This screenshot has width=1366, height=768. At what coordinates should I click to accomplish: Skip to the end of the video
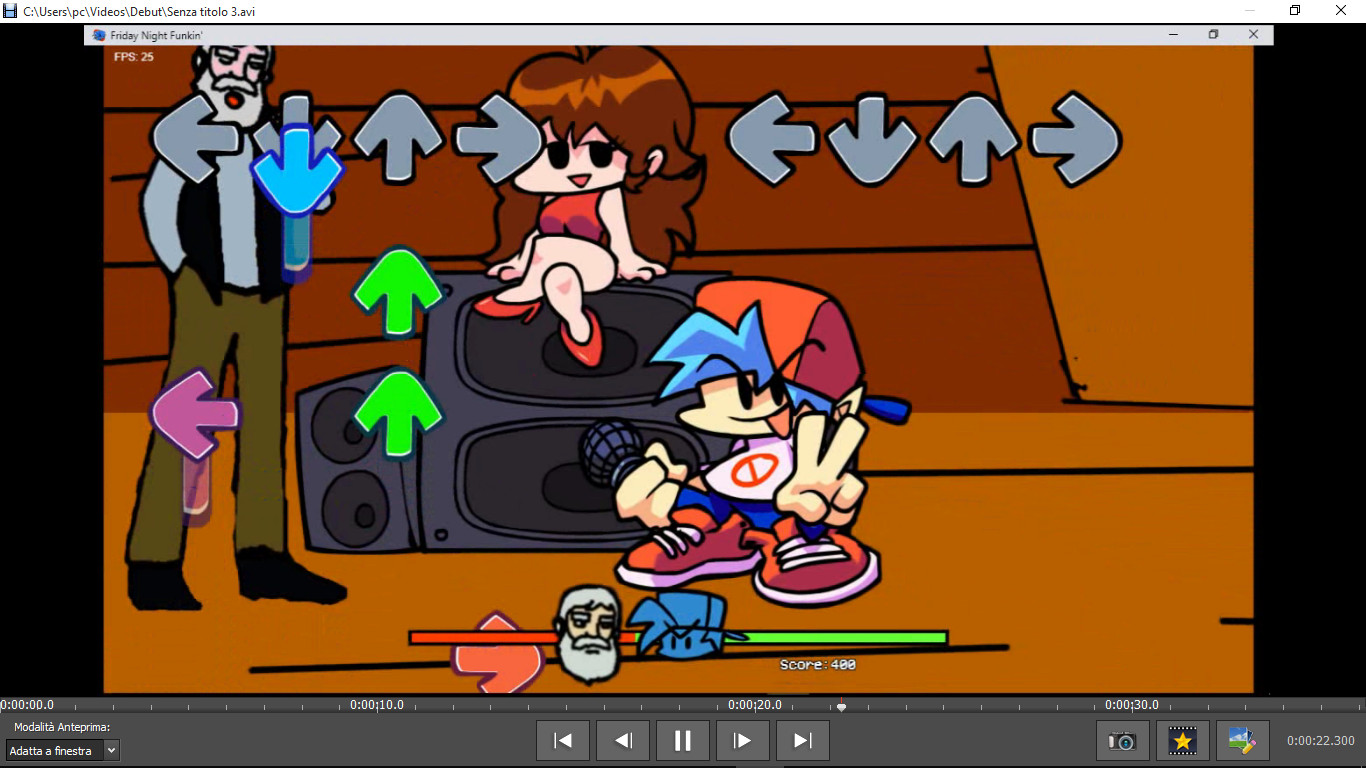coord(803,741)
